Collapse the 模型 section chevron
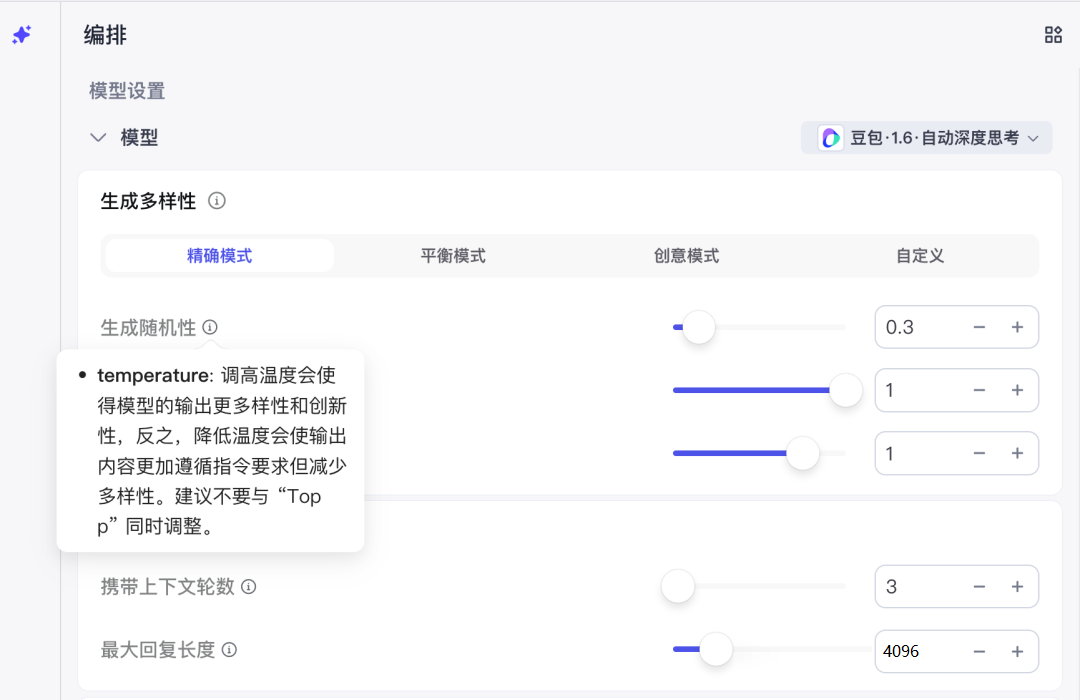 point(98,138)
